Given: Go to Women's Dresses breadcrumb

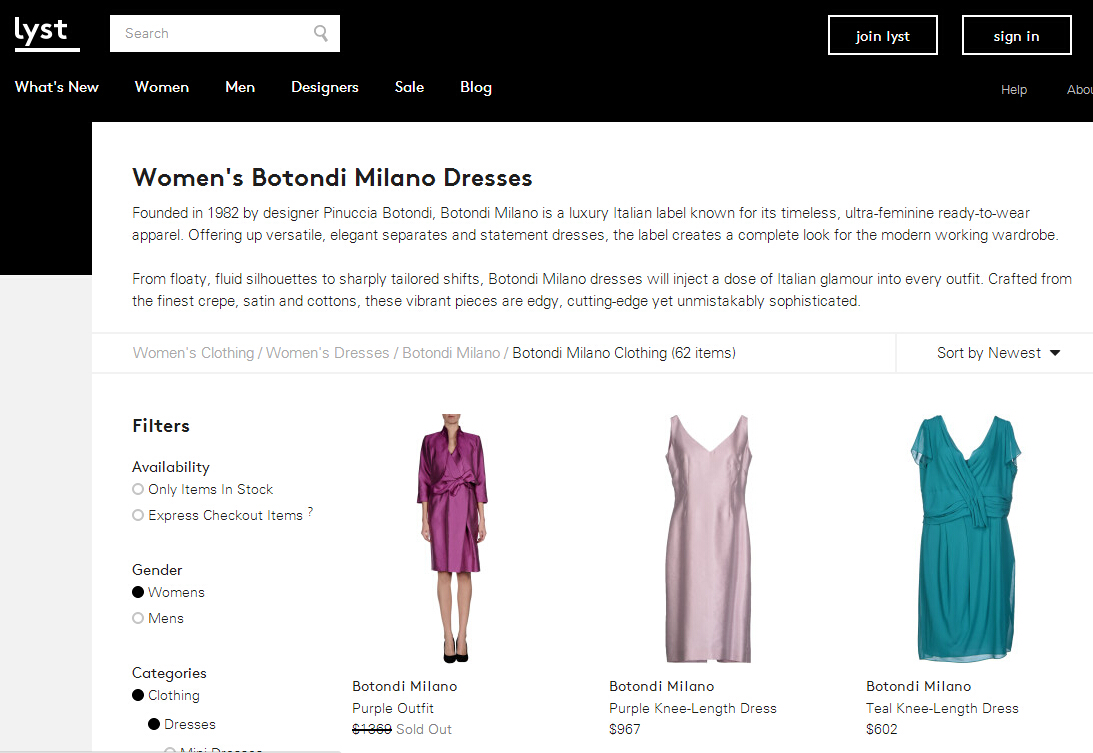Looking at the screenshot, I should [x=328, y=353].
